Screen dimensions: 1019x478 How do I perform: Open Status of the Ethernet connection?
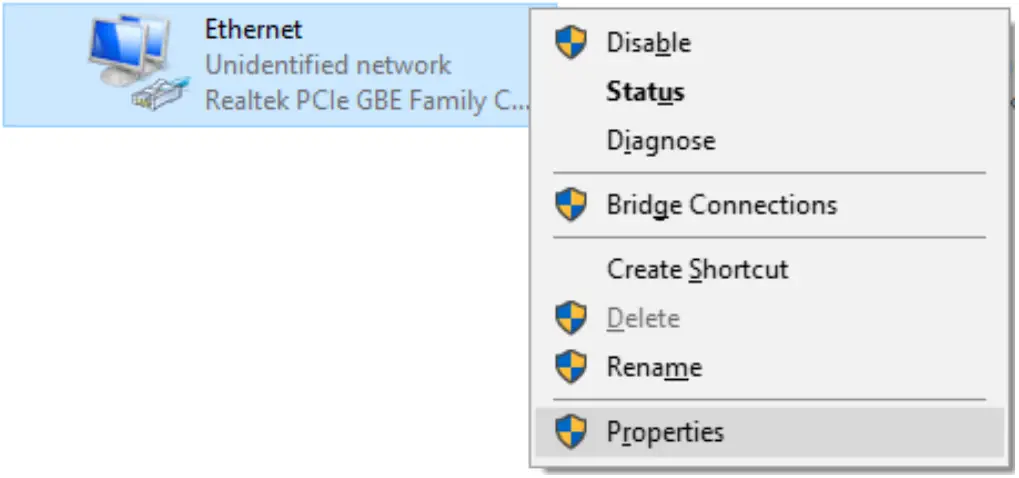[x=645, y=92]
